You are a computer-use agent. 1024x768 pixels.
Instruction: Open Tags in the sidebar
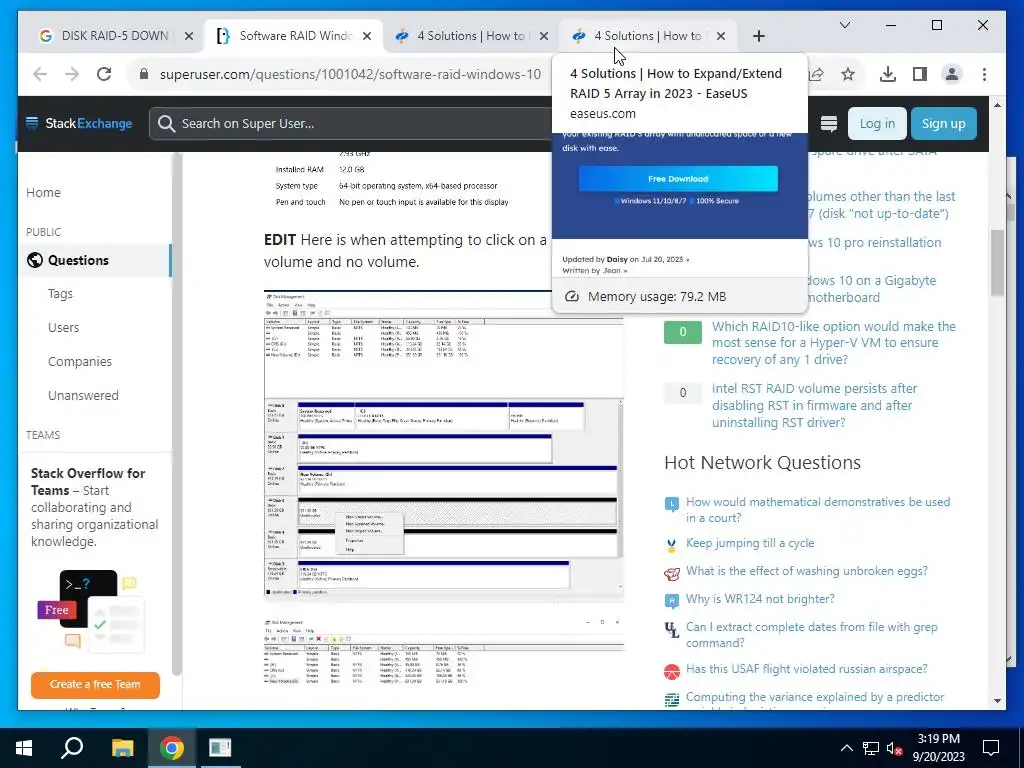[60, 294]
